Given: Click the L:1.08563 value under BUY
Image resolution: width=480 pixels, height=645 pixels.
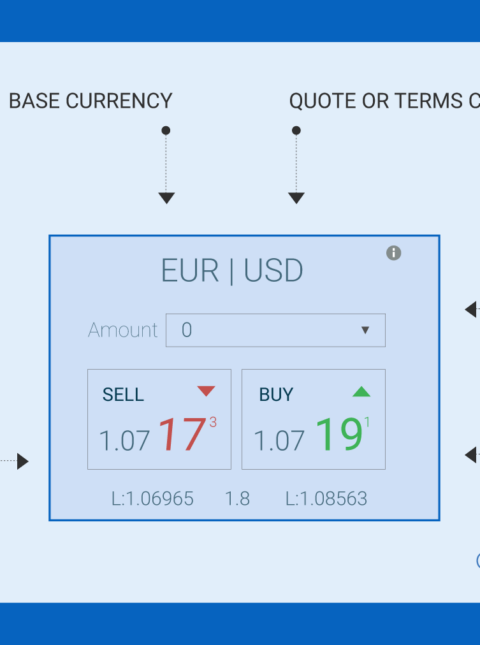Looking at the screenshot, I should [326, 499].
